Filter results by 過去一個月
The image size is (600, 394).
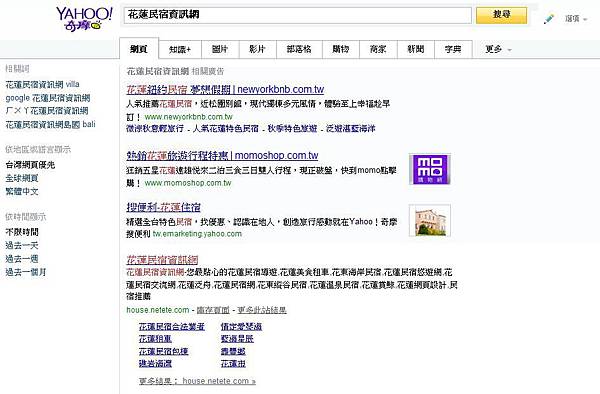[x=26, y=272]
